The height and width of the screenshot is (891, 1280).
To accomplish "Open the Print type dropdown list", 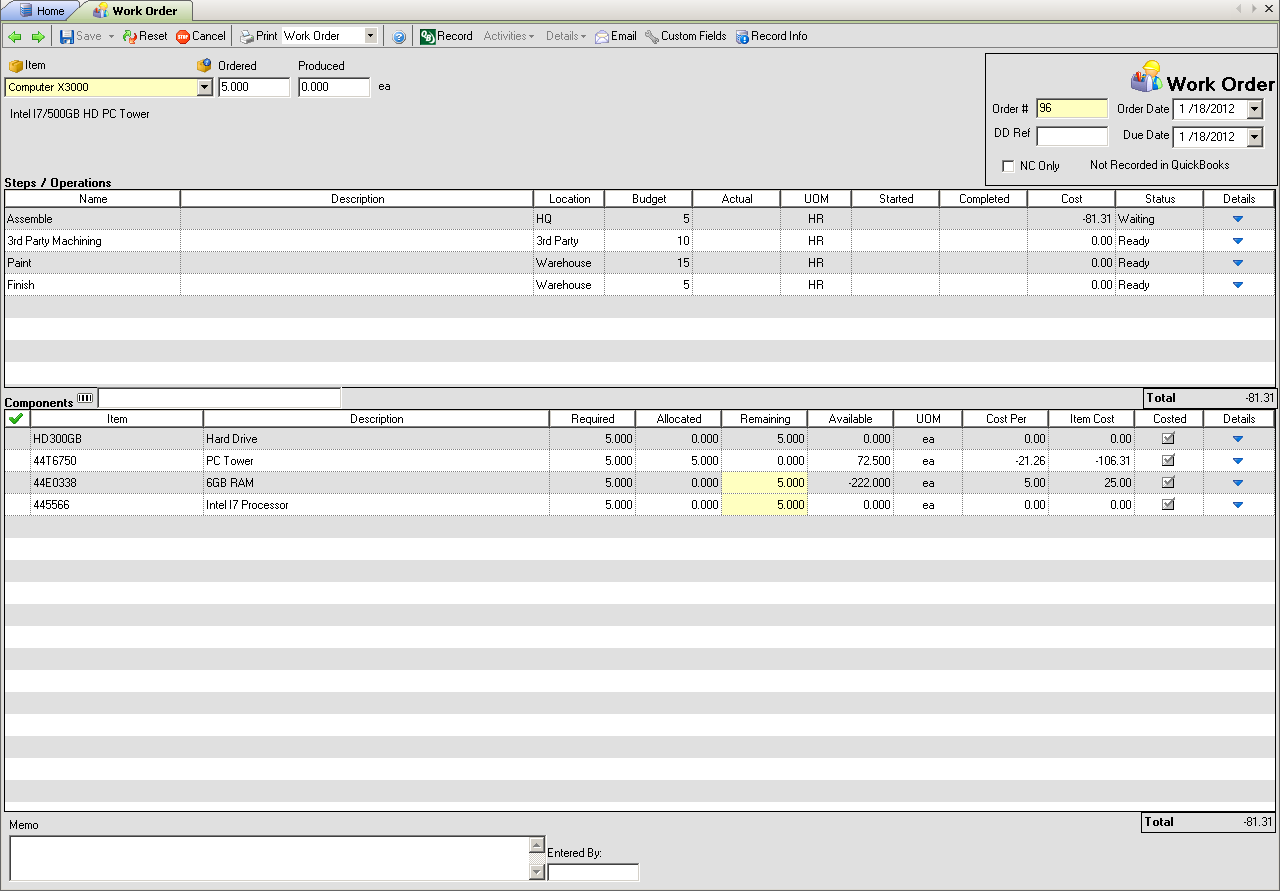I will click(370, 36).
